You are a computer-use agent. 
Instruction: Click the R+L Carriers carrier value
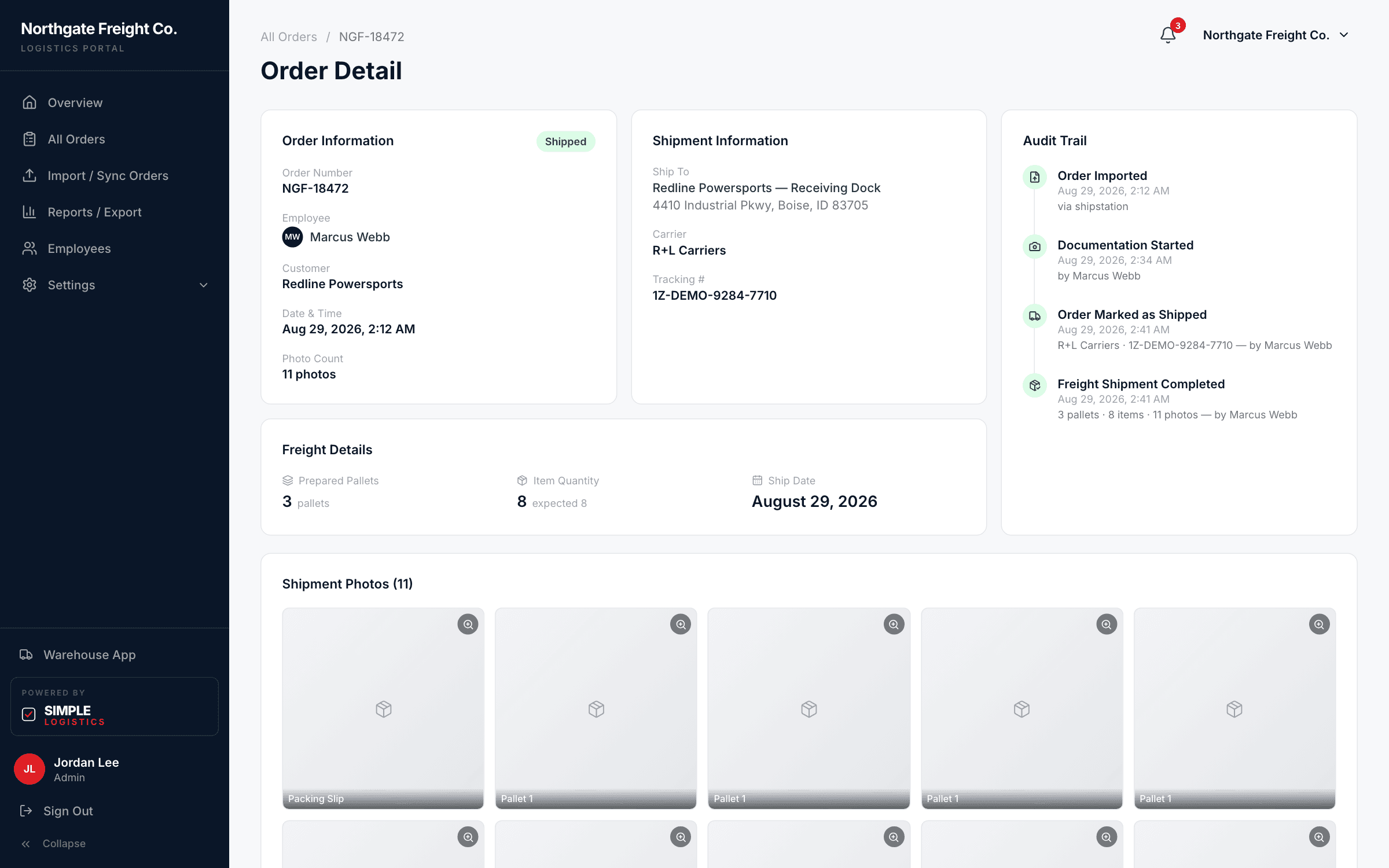[689, 250]
